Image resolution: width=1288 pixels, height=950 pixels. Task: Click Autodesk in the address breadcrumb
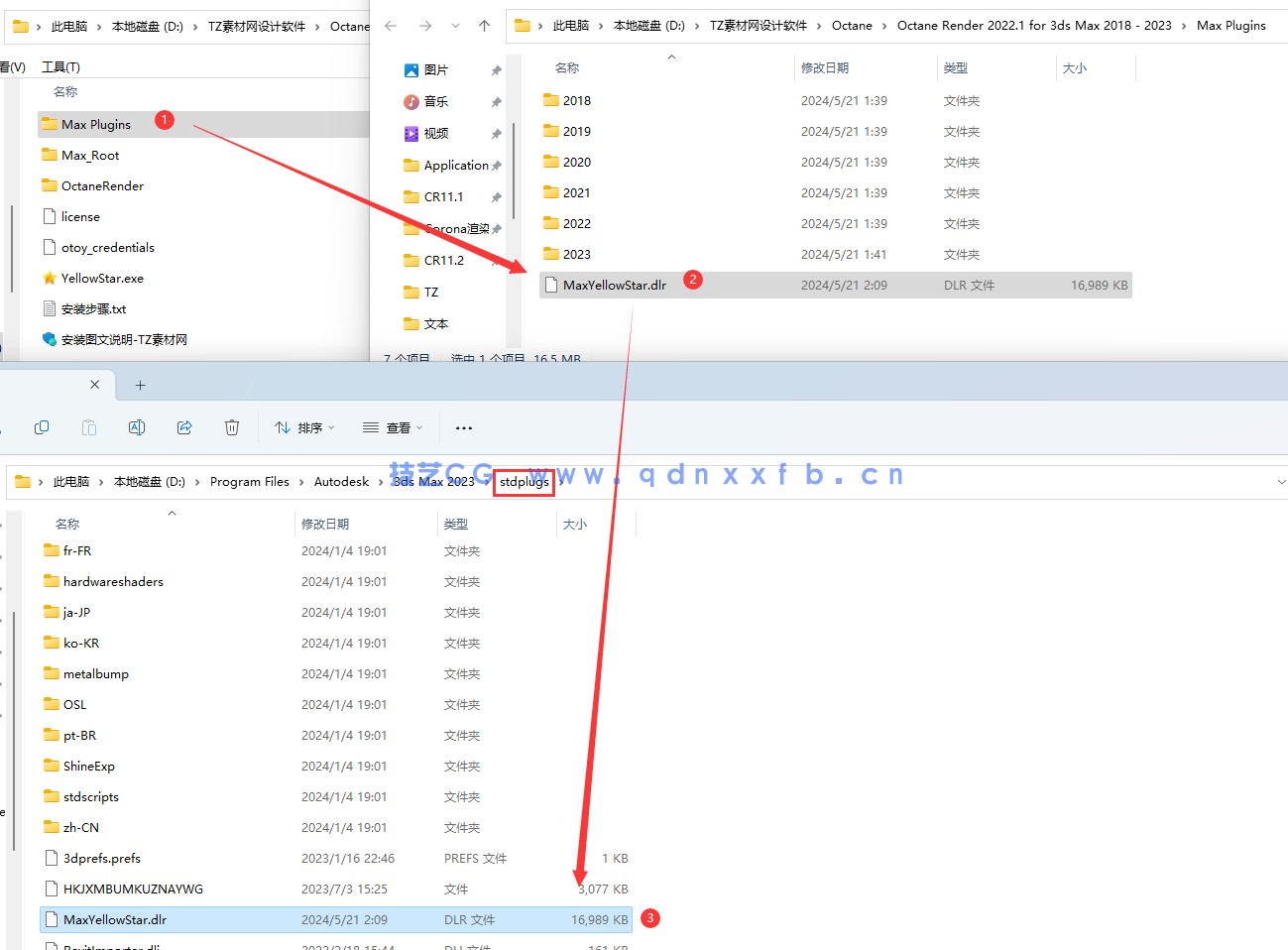[x=341, y=482]
